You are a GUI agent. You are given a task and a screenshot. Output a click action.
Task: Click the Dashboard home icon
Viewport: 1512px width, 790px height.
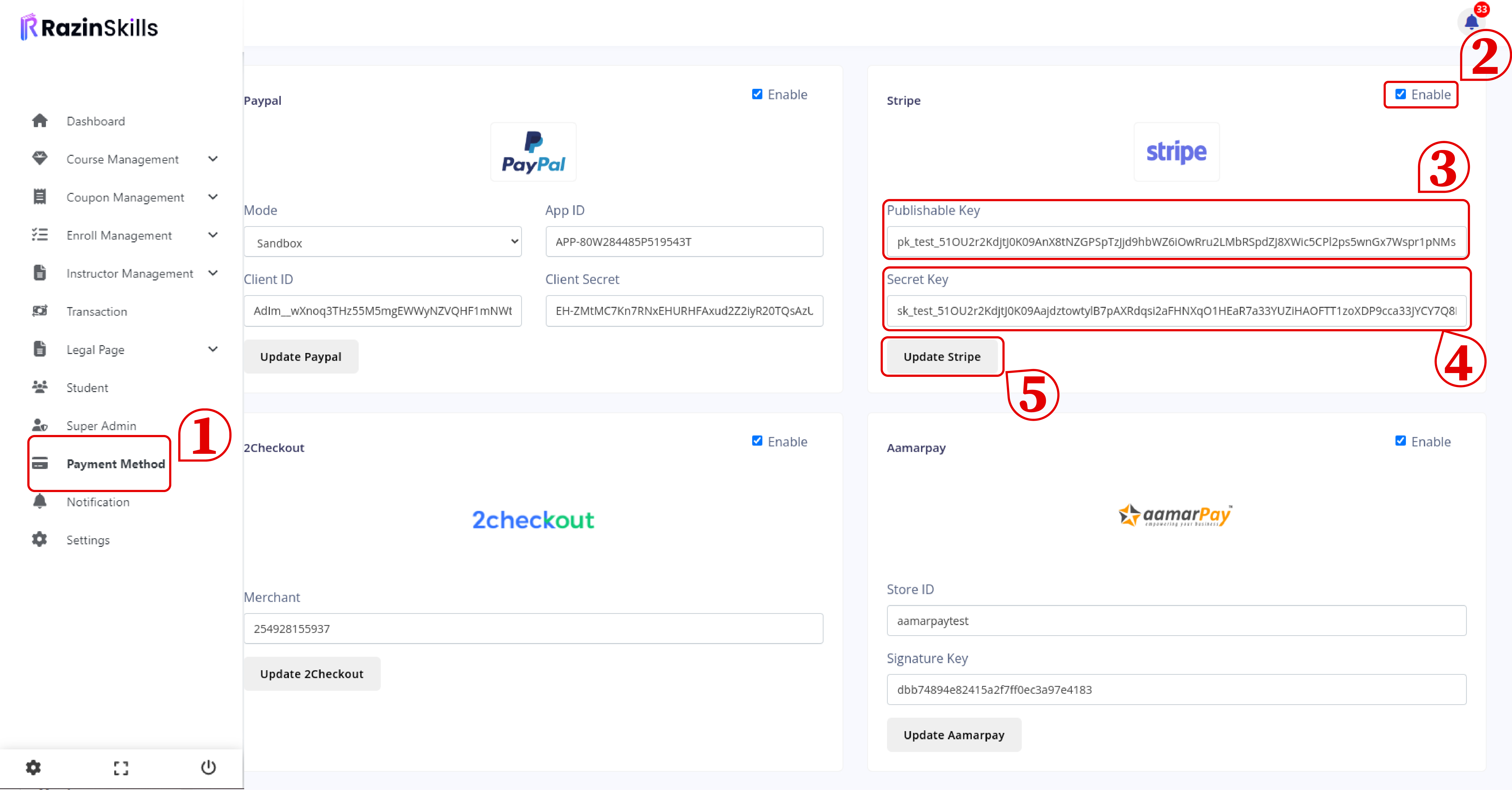pos(39,121)
